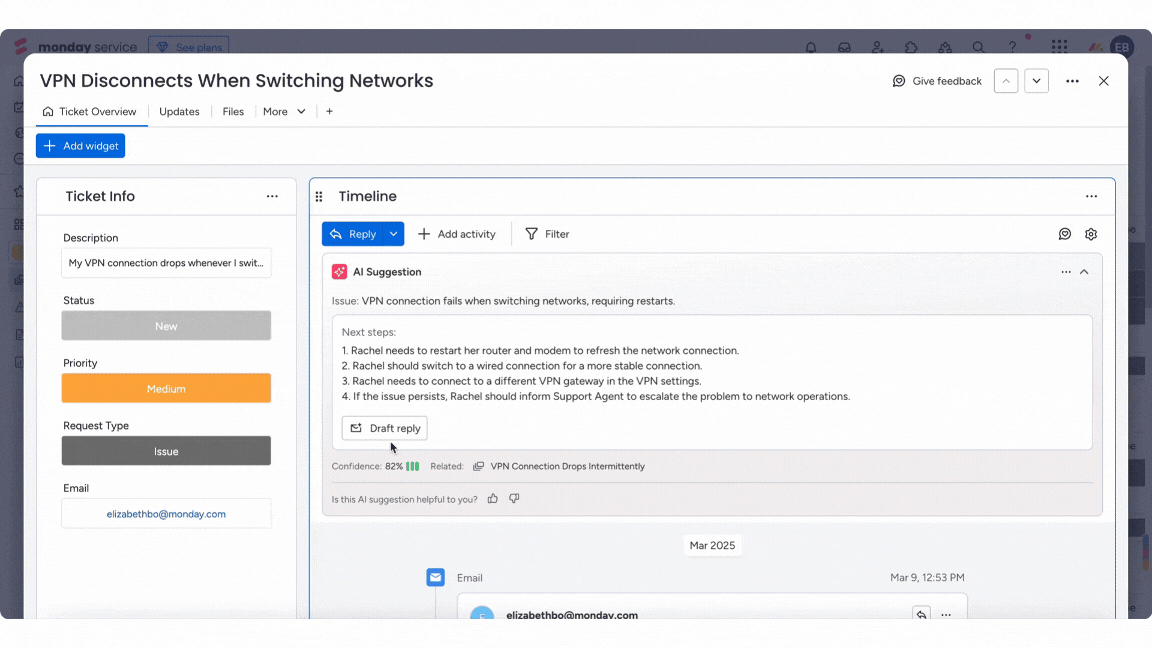Open the Reply button dropdown arrow

point(391,233)
